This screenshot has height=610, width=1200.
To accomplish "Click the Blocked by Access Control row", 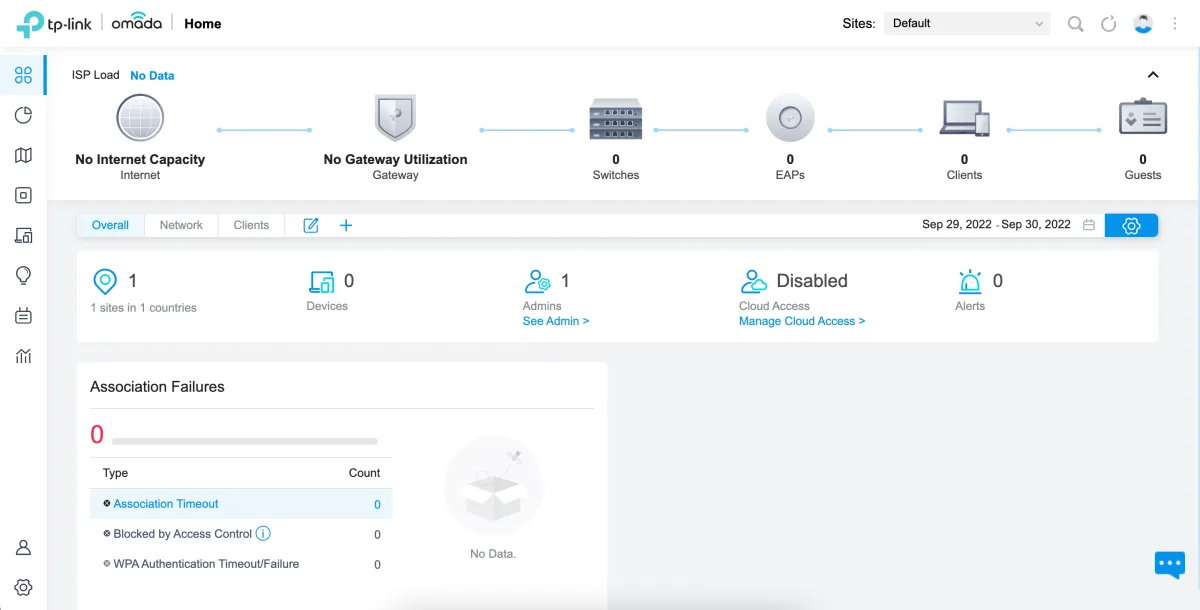I will (x=241, y=534).
